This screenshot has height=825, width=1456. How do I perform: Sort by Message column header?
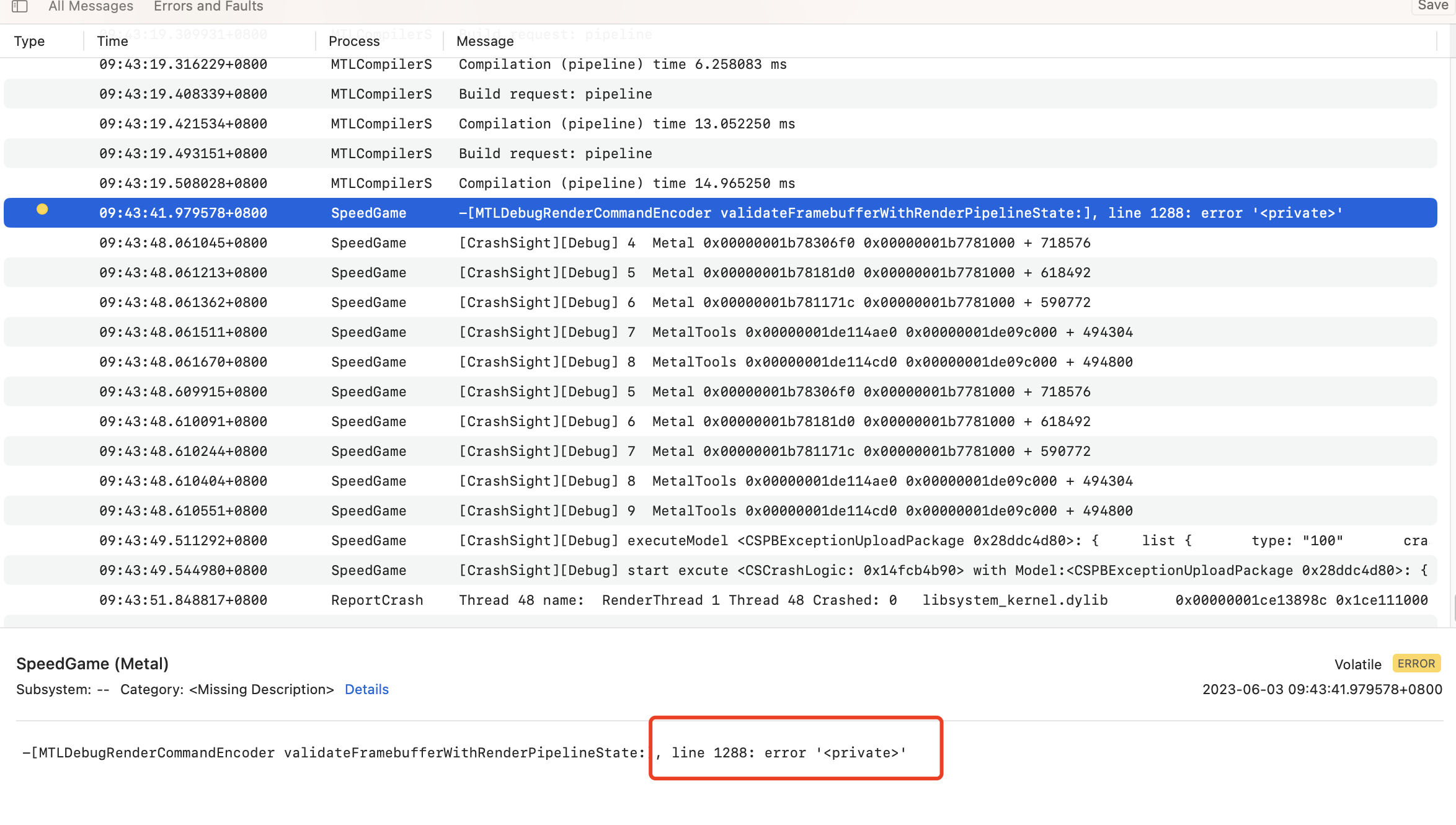pyautogui.click(x=485, y=41)
